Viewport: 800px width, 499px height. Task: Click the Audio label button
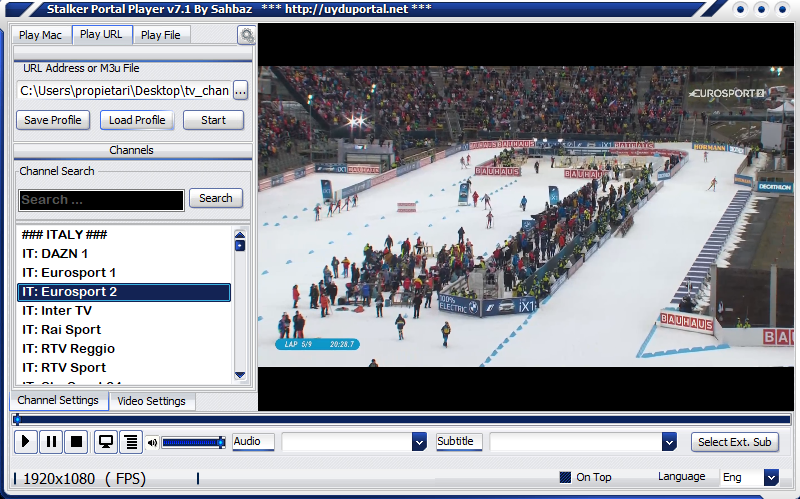point(253,441)
